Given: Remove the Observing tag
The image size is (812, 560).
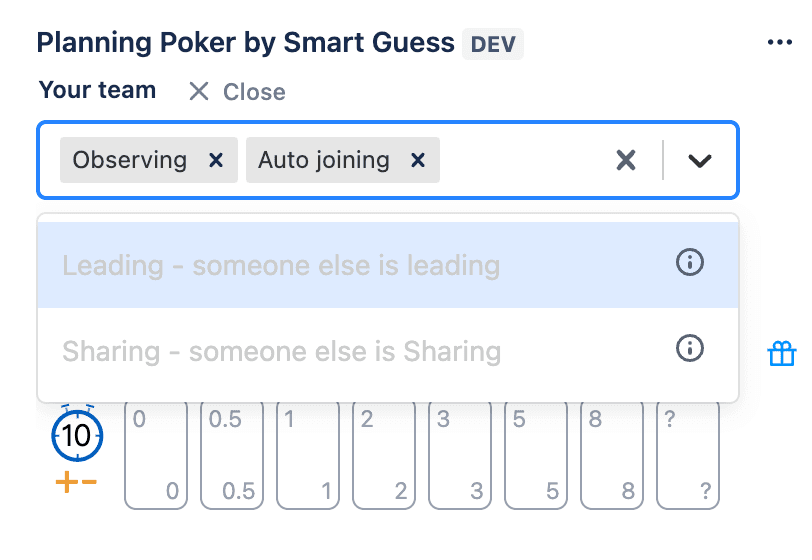Looking at the screenshot, I should pos(215,160).
